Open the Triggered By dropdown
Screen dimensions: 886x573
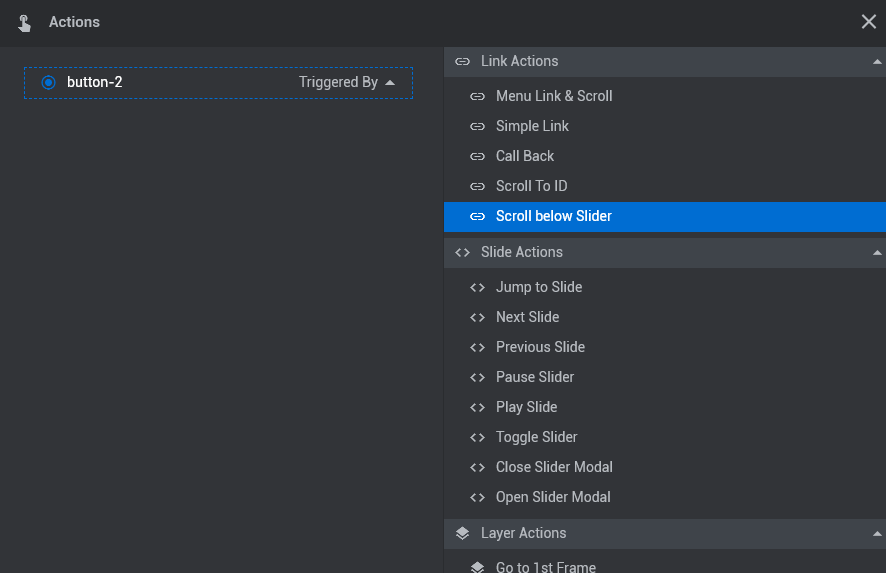click(346, 83)
